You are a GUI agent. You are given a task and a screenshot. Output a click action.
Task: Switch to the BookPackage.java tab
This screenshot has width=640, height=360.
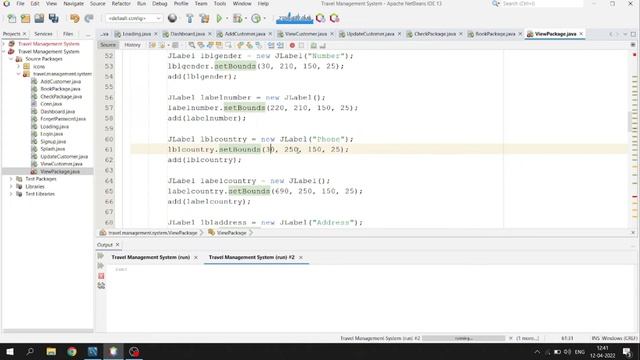click(495, 34)
